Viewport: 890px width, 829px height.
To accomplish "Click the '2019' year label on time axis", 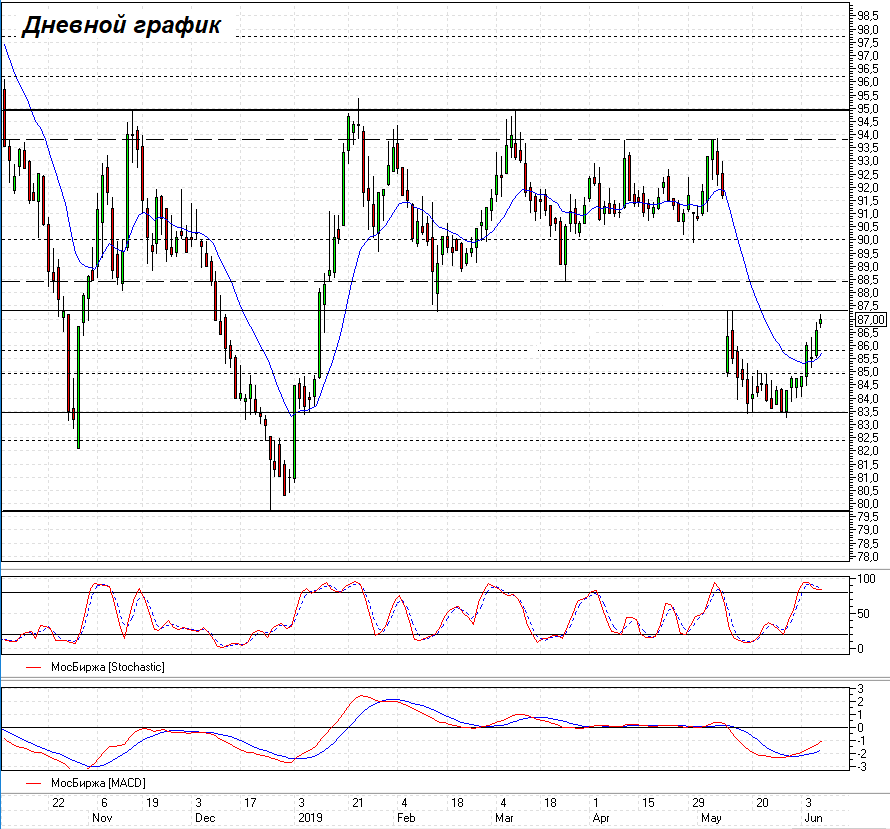I will click(x=310, y=818).
